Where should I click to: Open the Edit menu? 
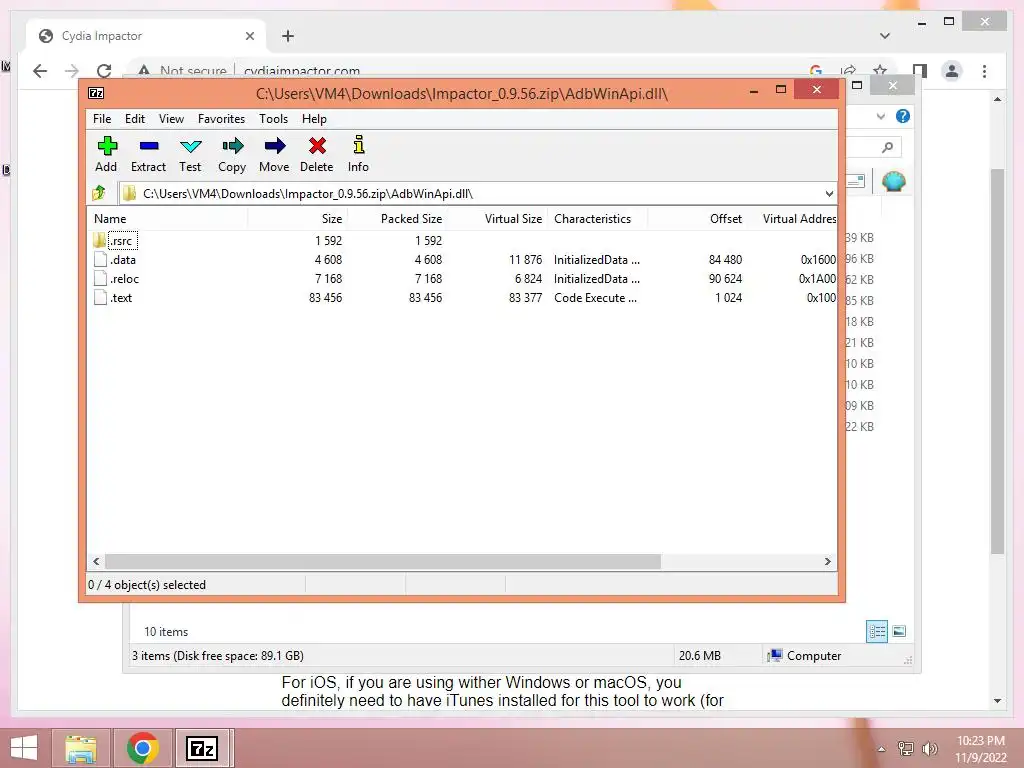135,119
